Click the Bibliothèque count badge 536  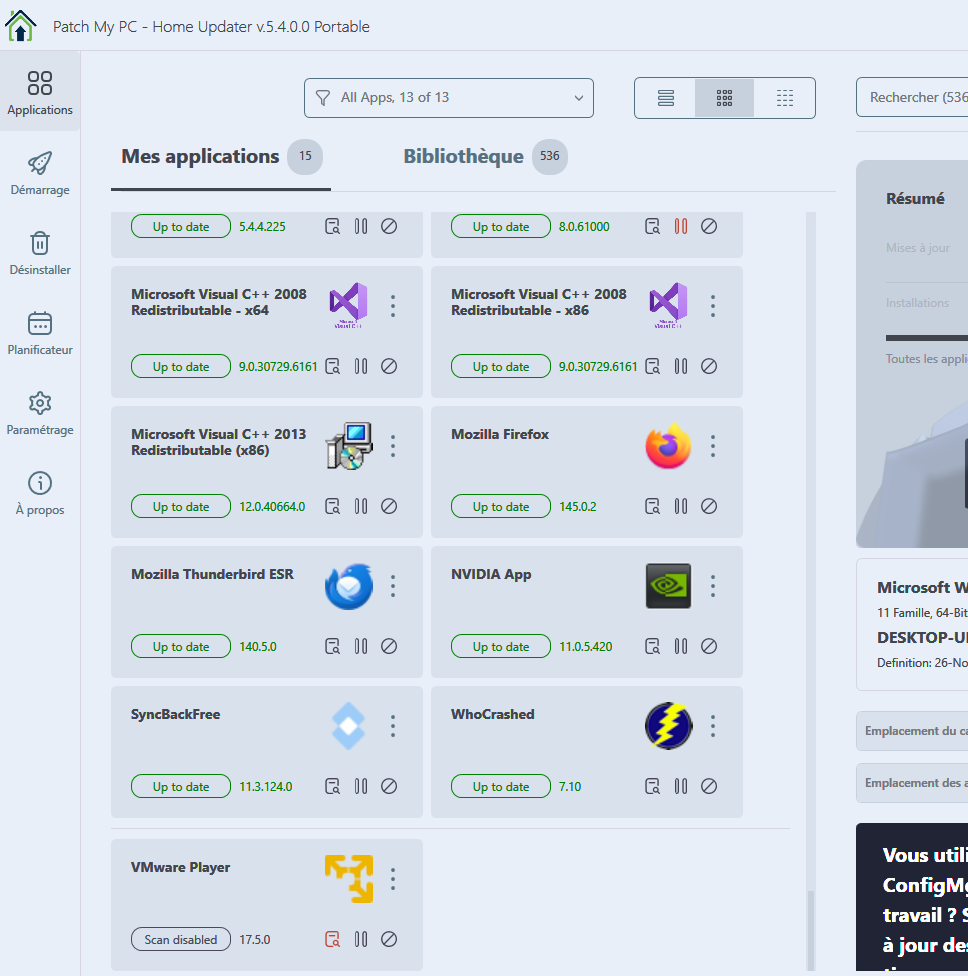550,156
